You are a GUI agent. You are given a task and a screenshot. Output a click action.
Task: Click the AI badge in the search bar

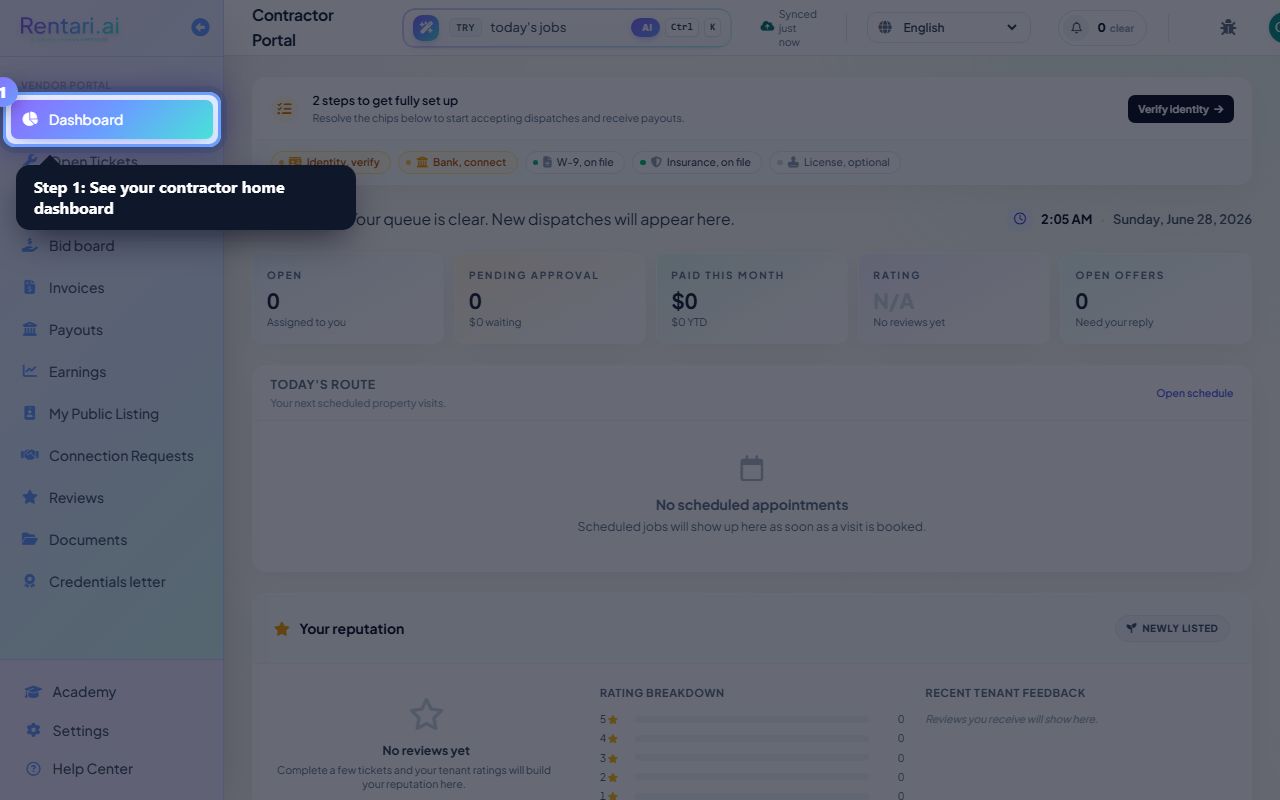(x=646, y=27)
